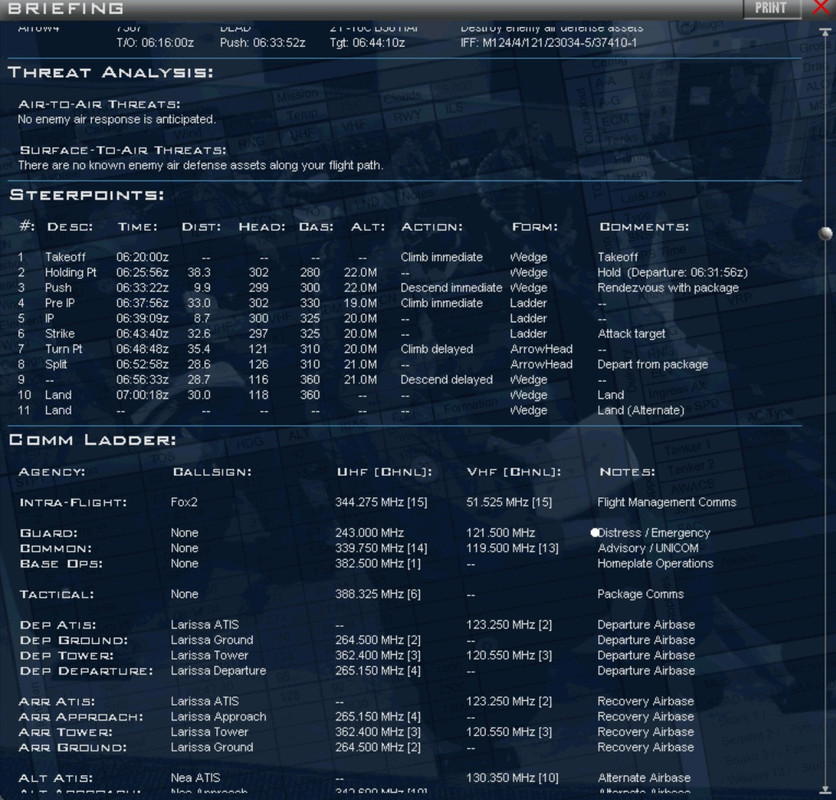836x800 pixels.
Task: Click 'Package Comms' note
Action: [640, 594]
